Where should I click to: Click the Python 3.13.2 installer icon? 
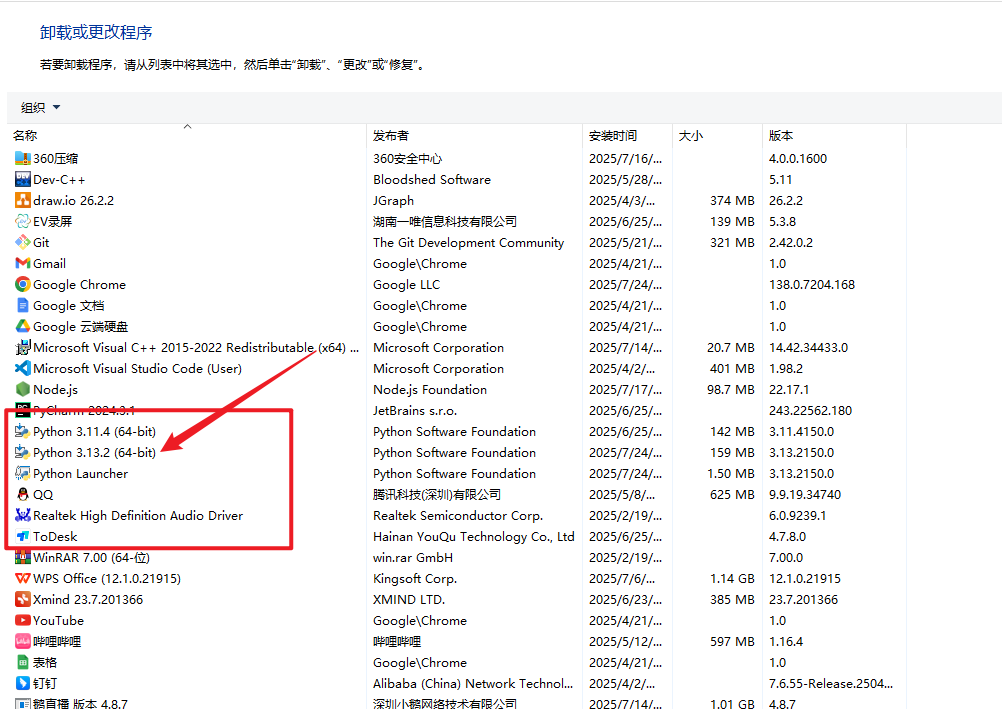(x=22, y=452)
